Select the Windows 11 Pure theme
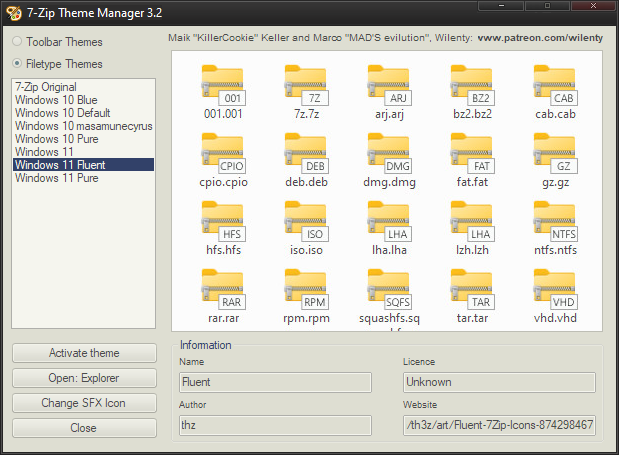Screen dimensions: 619x455 point(83,178)
